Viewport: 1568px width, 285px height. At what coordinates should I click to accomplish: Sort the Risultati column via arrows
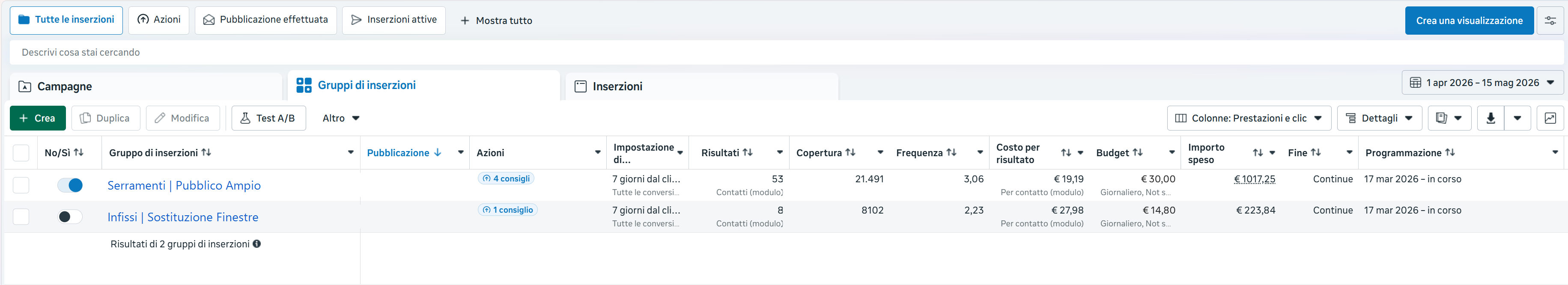(748, 152)
